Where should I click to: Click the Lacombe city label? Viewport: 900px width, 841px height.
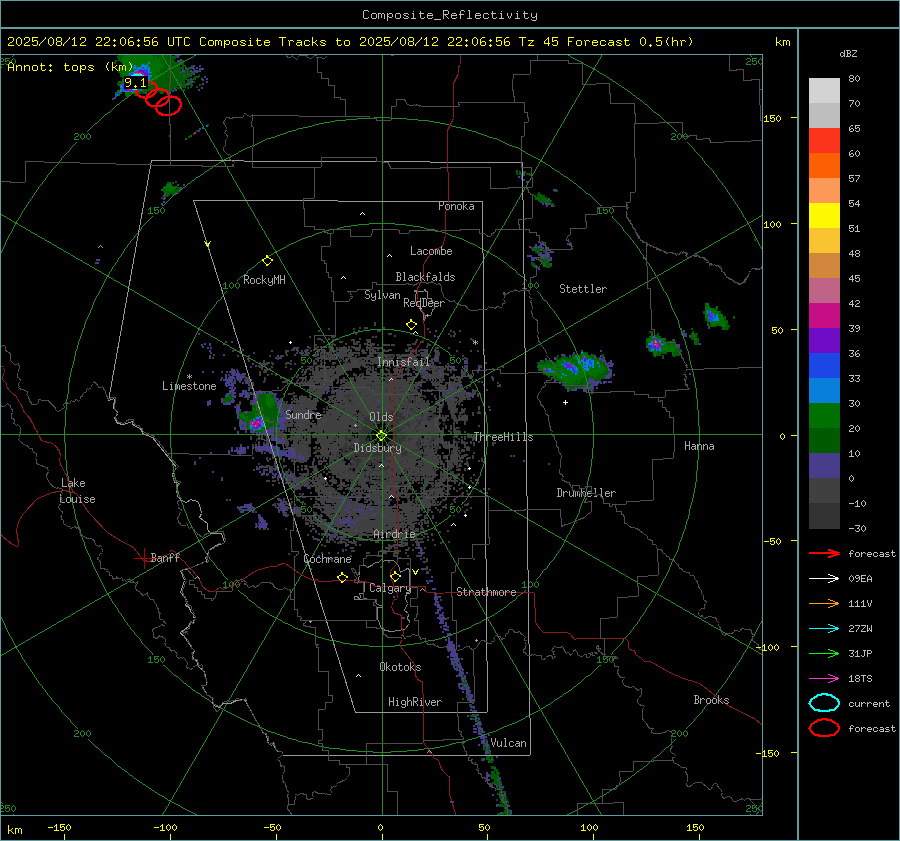[x=431, y=251]
